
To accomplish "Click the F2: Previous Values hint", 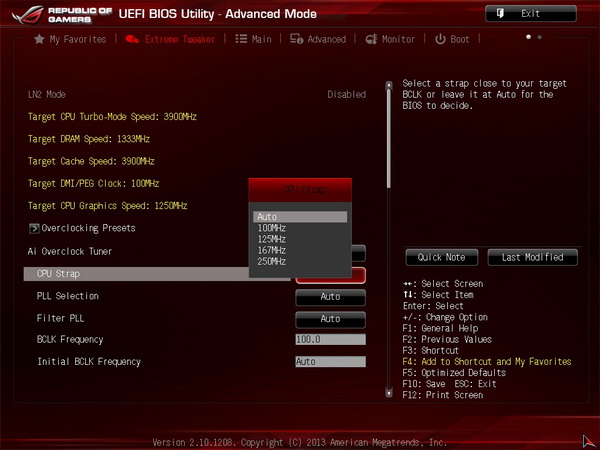I will [x=447, y=339].
